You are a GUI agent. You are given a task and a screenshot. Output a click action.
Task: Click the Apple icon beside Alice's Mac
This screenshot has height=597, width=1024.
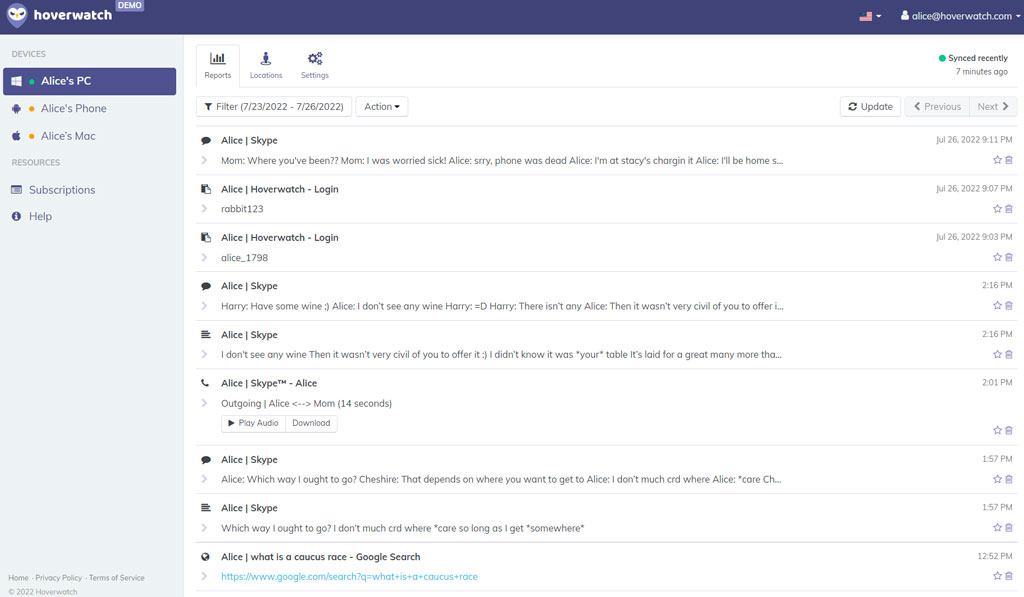click(x=16, y=136)
